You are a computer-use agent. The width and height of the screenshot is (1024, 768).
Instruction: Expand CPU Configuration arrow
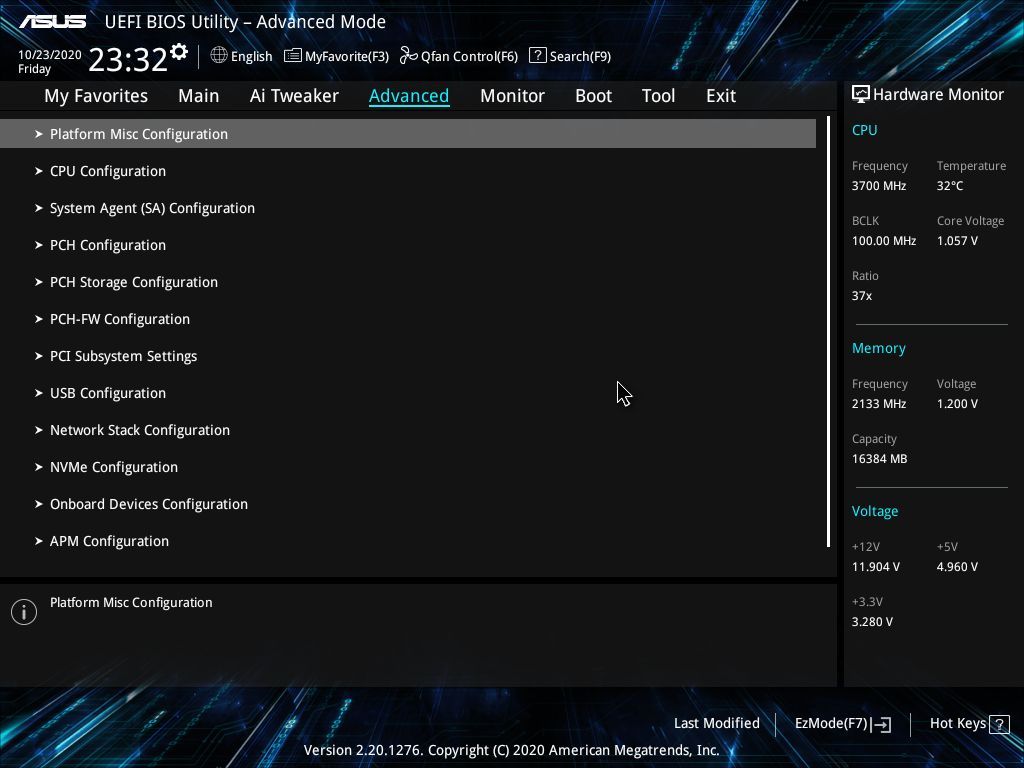point(39,171)
